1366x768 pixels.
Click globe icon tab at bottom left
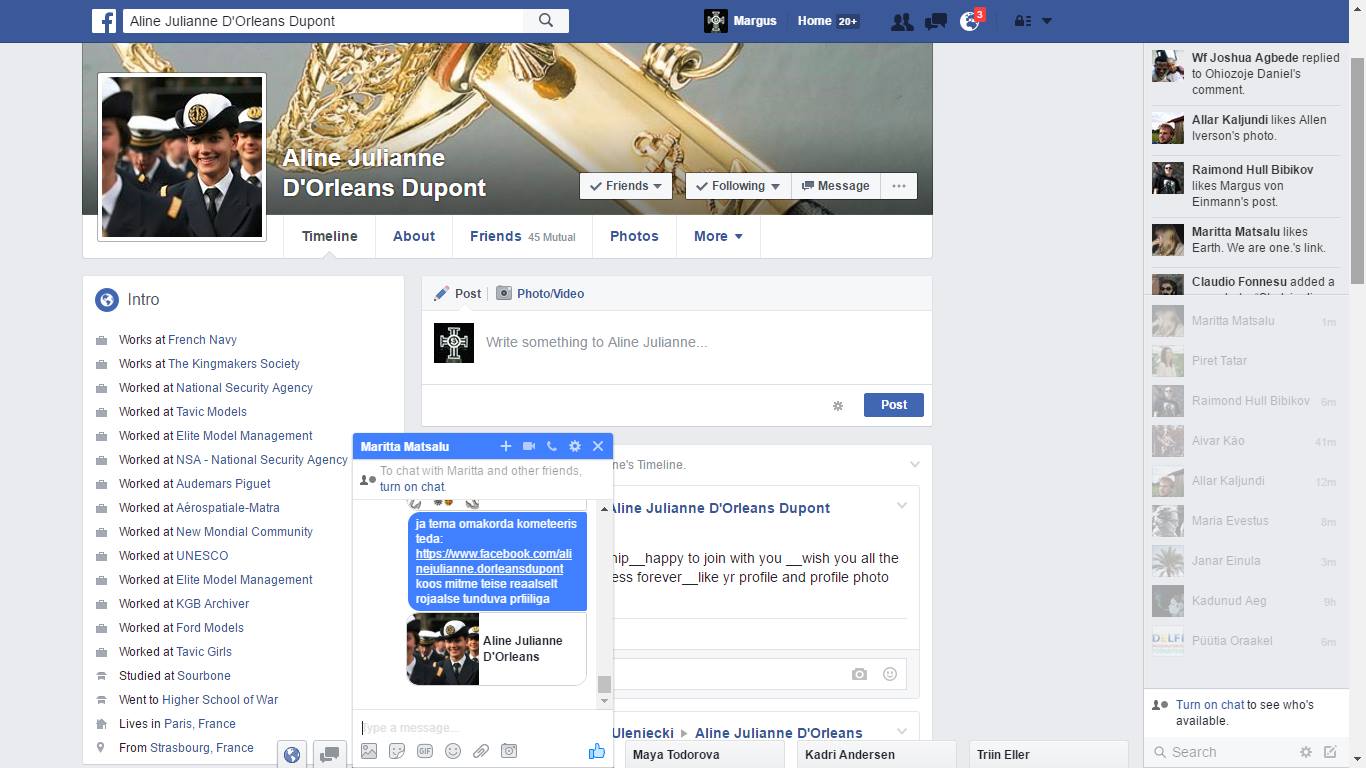coord(292,755)
